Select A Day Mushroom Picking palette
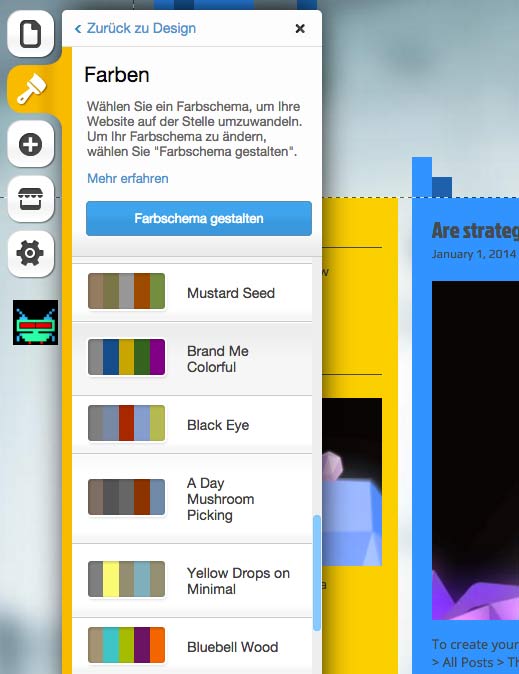The image size is (519, 674). coord(192,499)
